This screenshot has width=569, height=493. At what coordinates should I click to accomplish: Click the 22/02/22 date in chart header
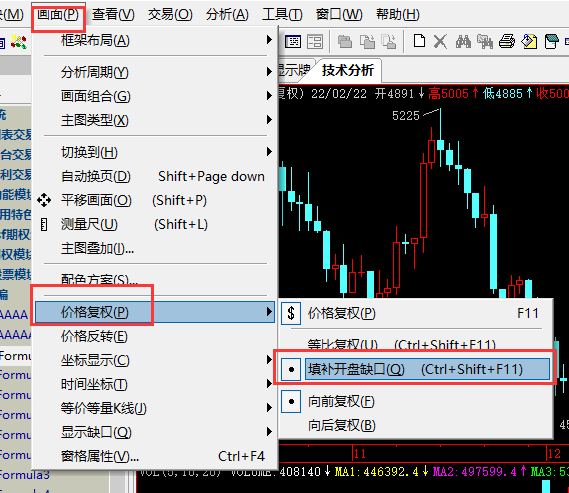[x=339, y=94]
